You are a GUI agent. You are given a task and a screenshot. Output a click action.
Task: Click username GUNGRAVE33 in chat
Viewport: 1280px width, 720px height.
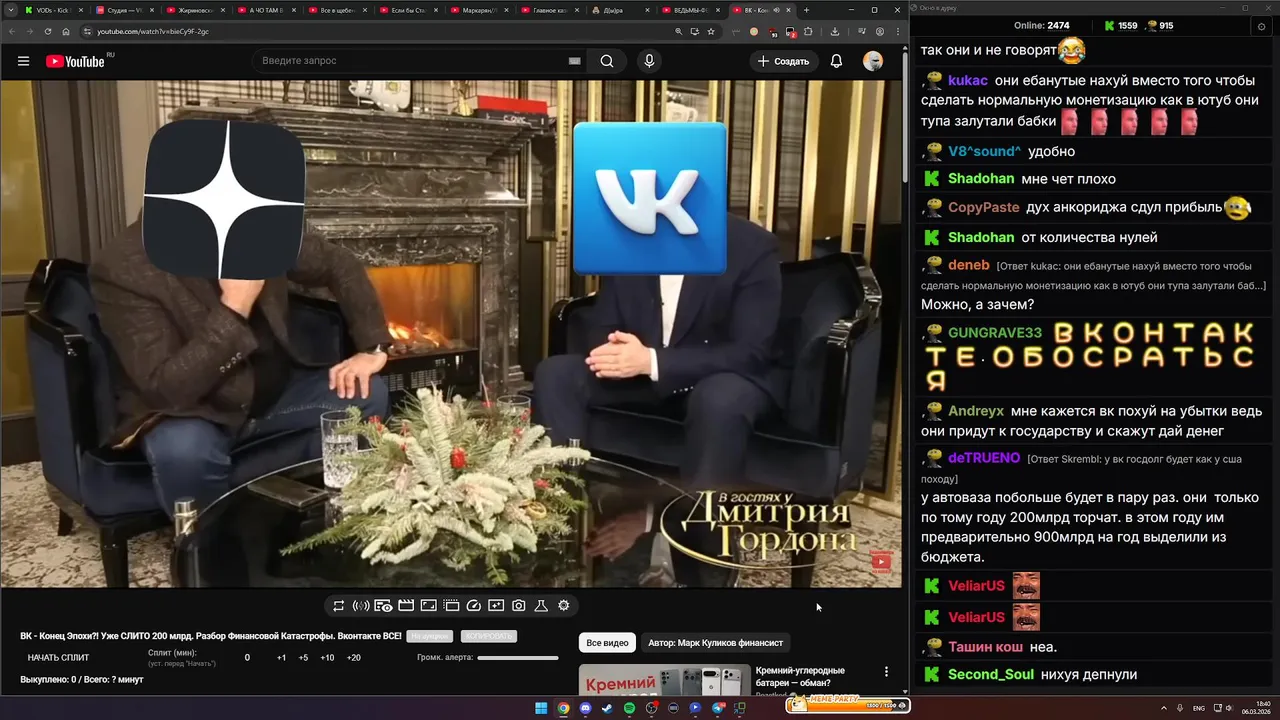click(x=995, y=332)
